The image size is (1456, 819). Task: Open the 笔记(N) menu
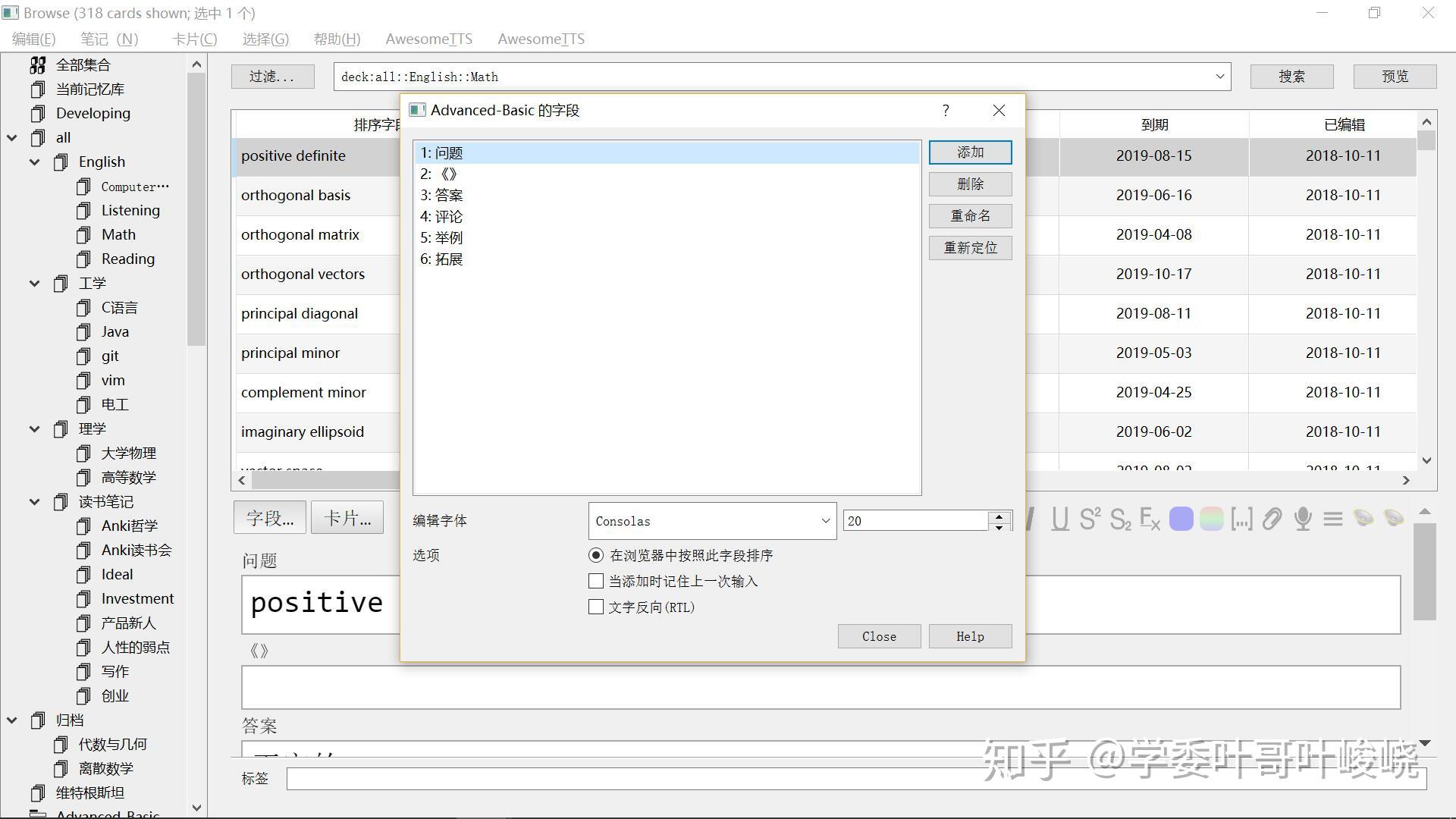[109, 39]
